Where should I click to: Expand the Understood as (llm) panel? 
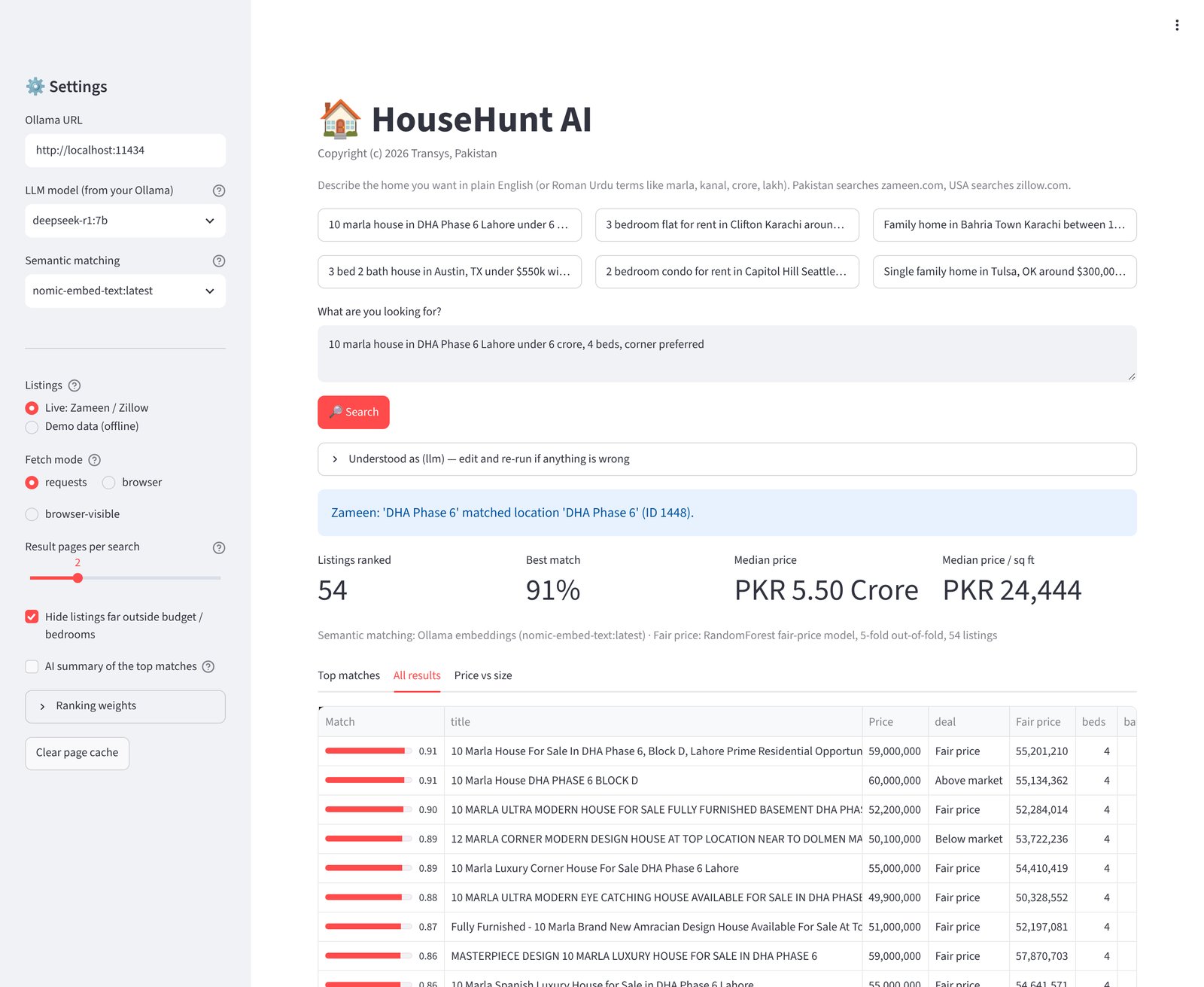tap(727, 459)
